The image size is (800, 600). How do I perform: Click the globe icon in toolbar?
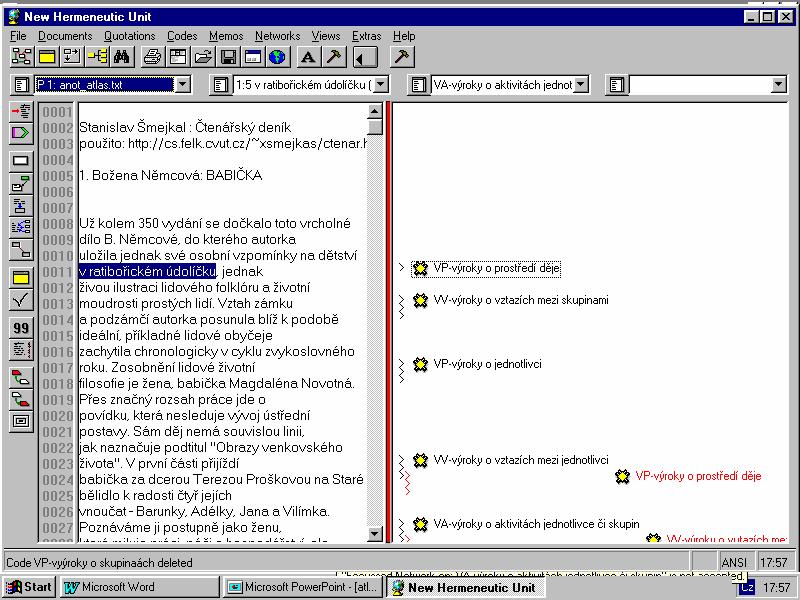[x=278, y=57]
